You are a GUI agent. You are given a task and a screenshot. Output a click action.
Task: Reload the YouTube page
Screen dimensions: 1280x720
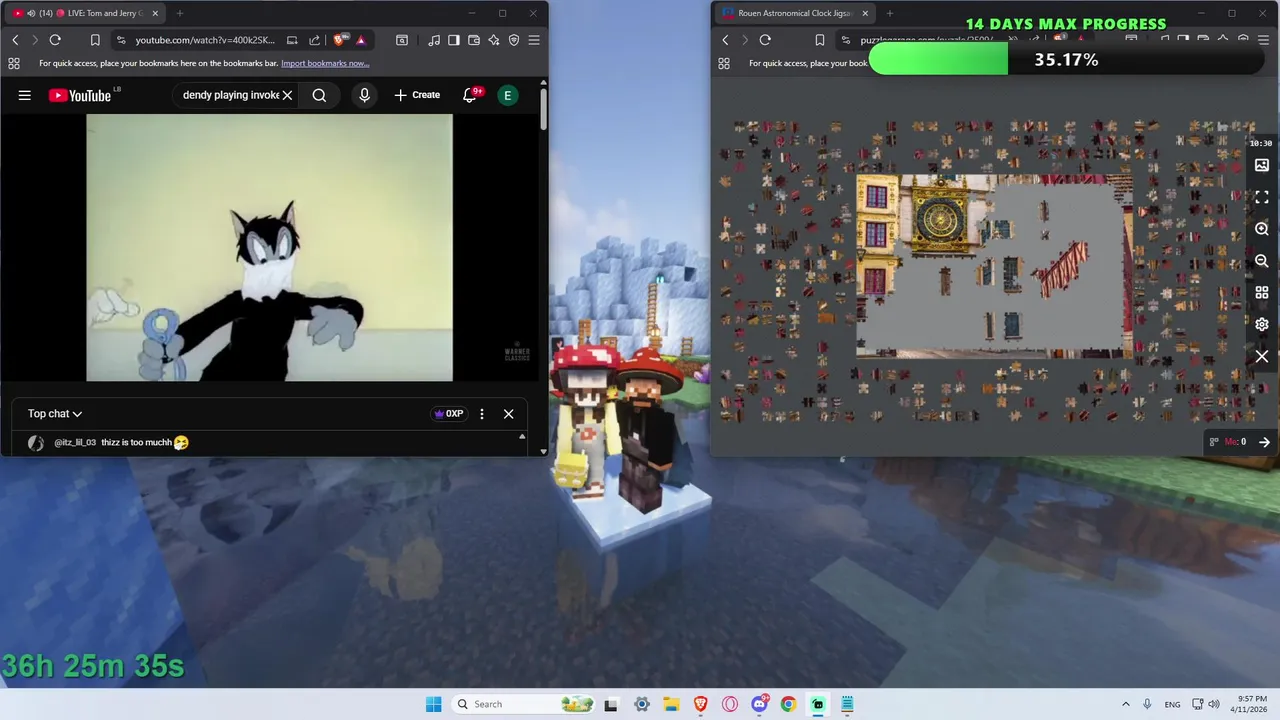click(x=55, y=40)
